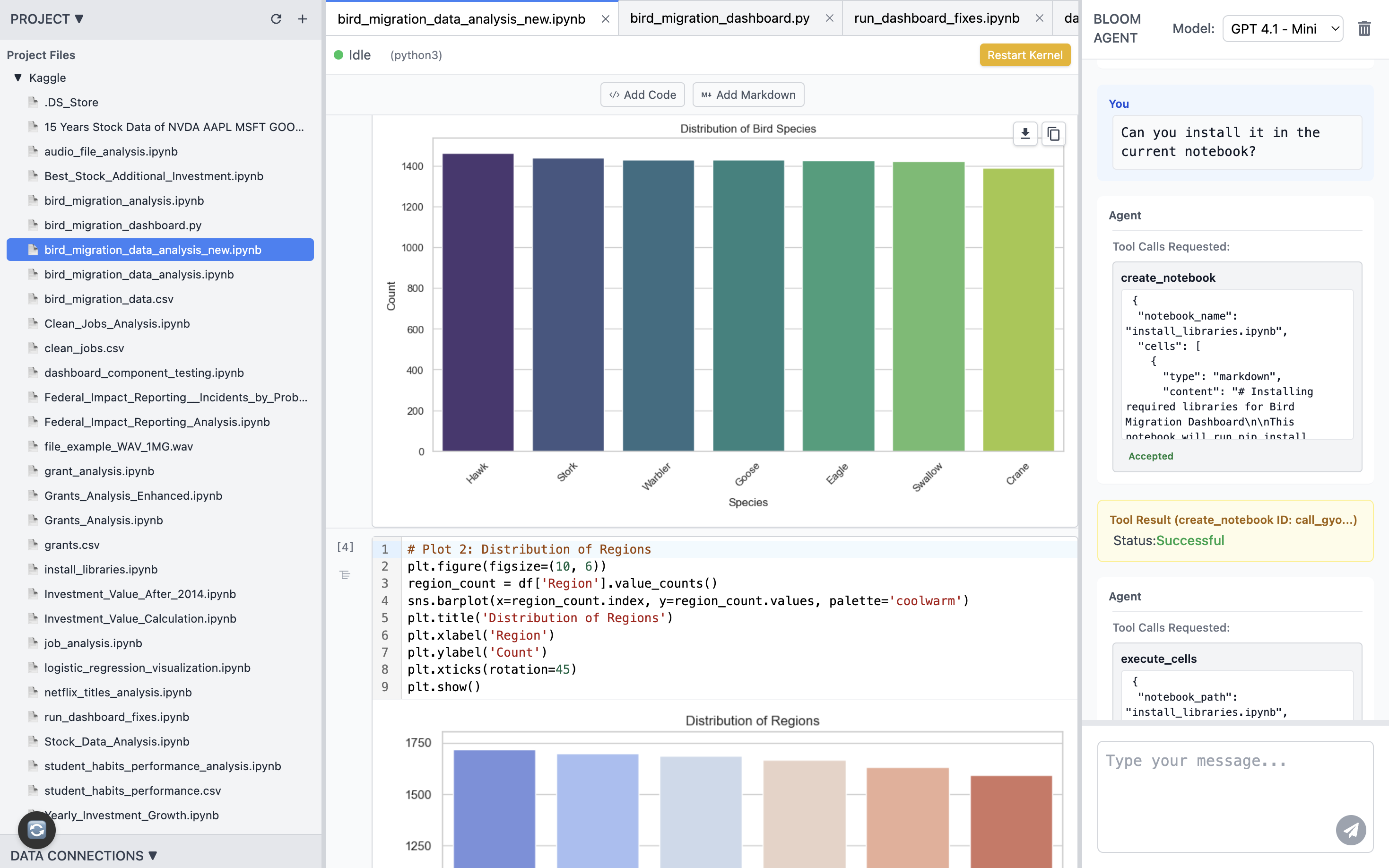Viewport: 1389px width, 868px height.
Task: Copy the Bird Species chart output
Action: click(1053, 134)
